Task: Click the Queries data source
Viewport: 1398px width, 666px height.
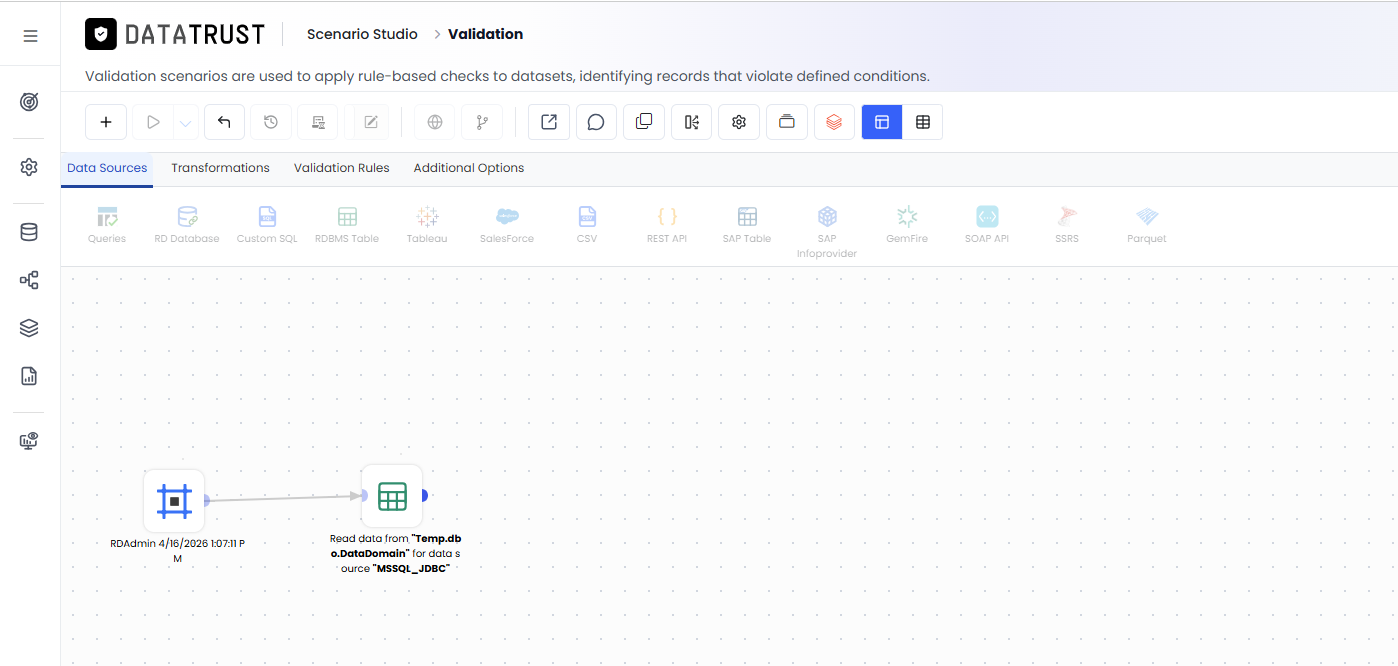Action: tap(107, 225)
